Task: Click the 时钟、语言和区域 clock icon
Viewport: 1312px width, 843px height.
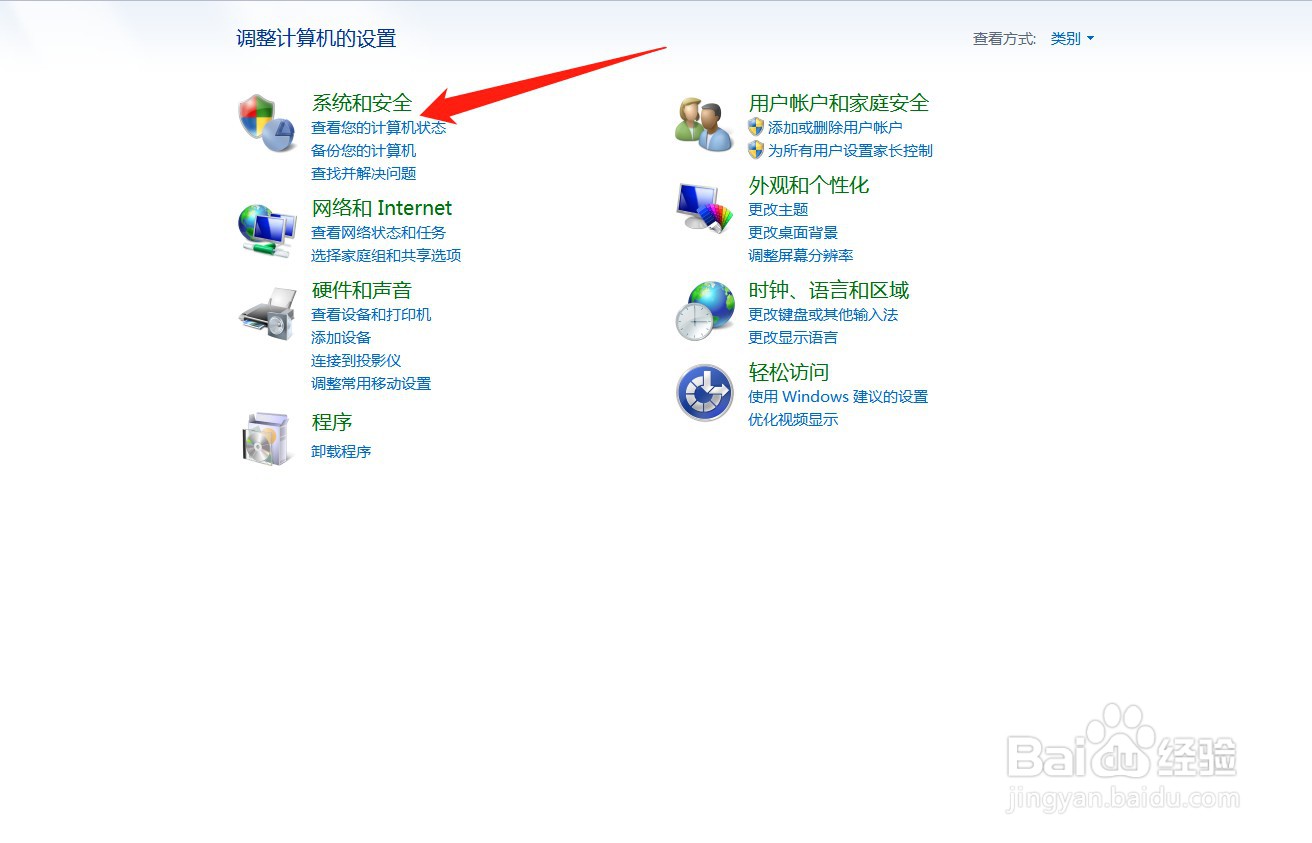Action: point(703,310)
